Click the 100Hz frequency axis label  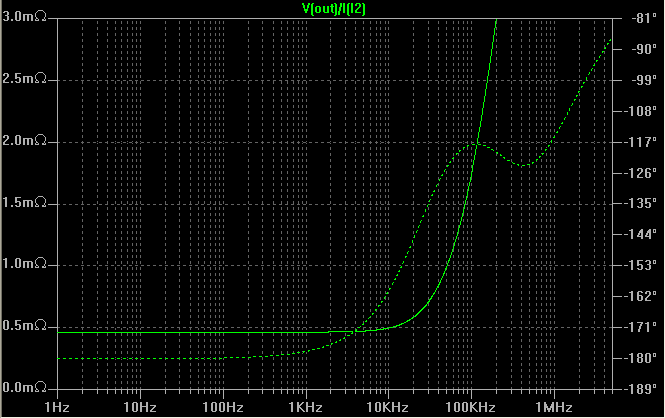[x=223, y=408]
